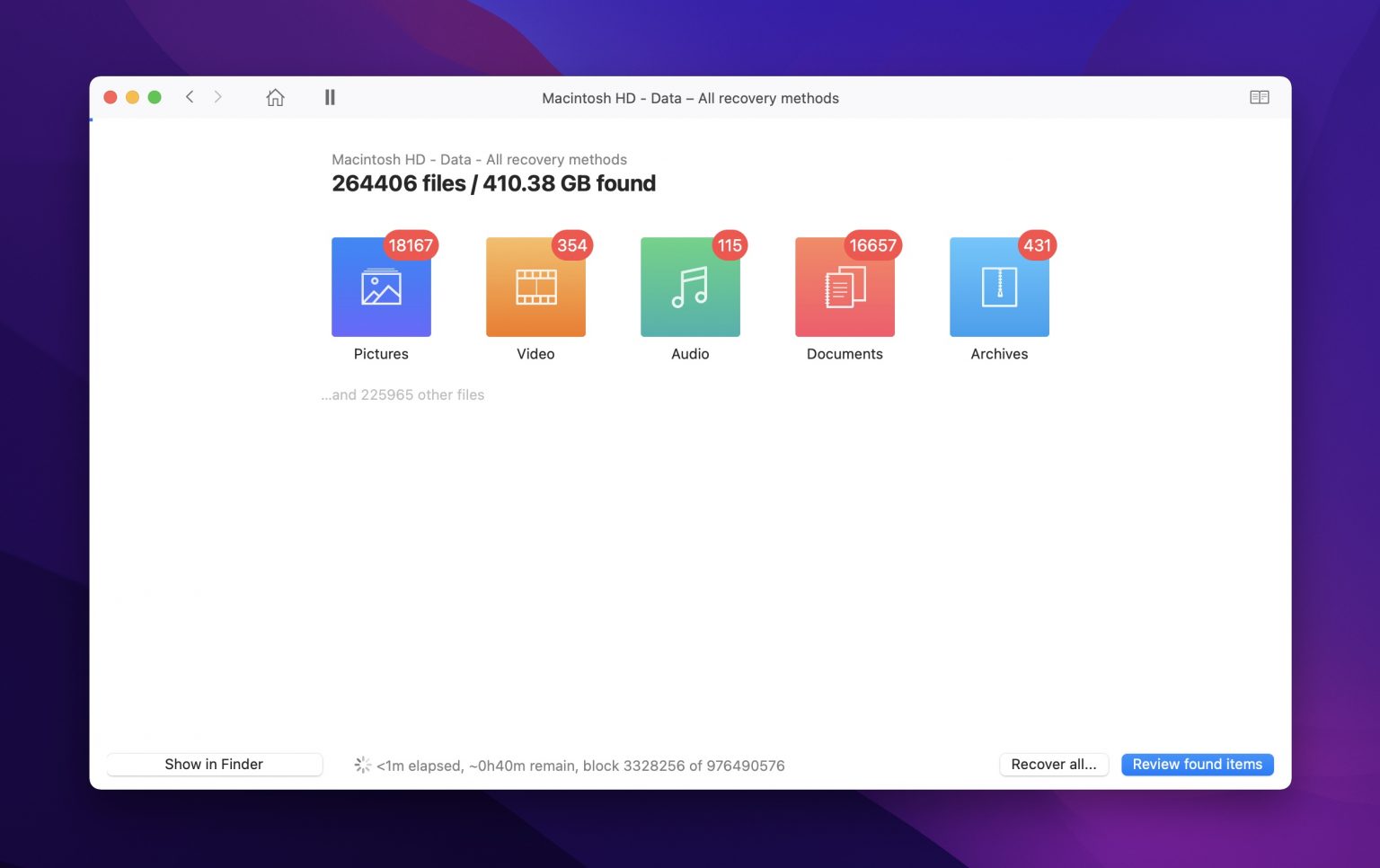
Task: Open the Documents category
Action: [845, 288]
